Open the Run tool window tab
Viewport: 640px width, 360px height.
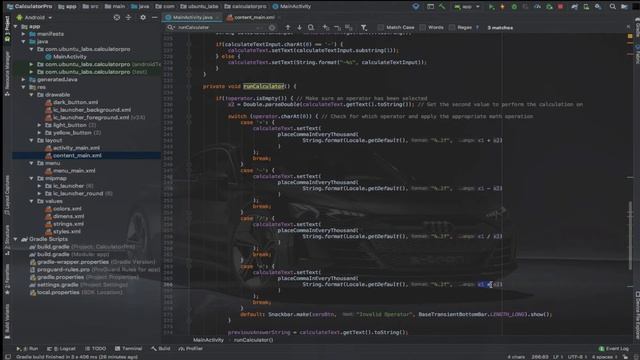tap(27, 349)
